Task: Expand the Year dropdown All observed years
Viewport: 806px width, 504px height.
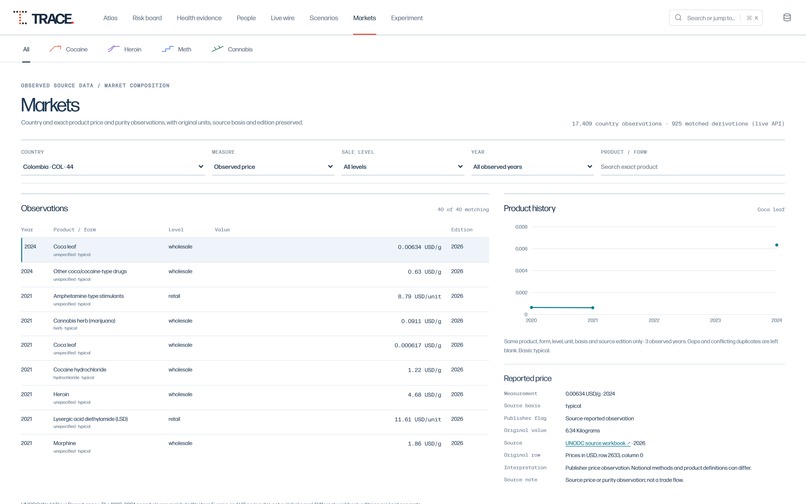Action: 532,167
